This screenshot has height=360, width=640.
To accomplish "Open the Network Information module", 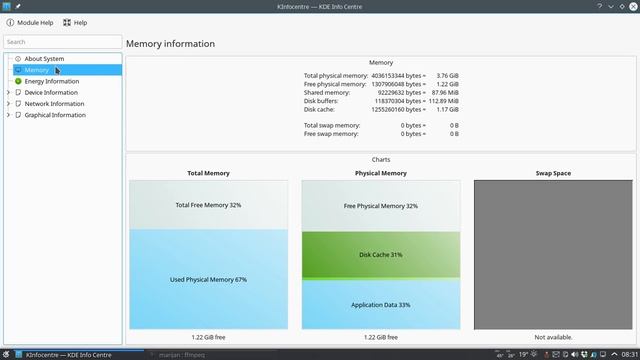I will pos(54,104).
